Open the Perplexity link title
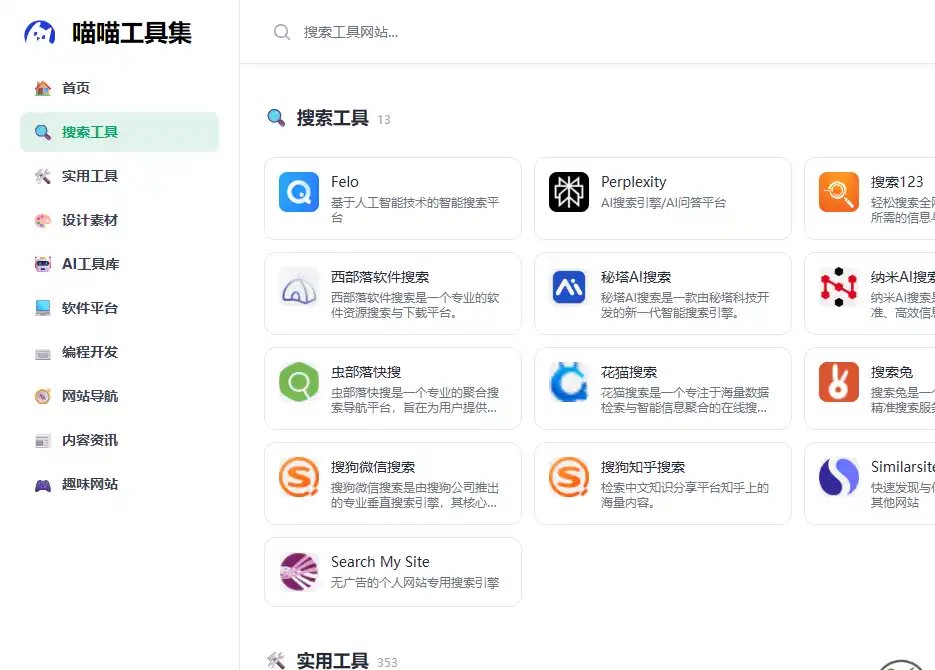Screen dimensions: 935x670 (x=633, y=182)
